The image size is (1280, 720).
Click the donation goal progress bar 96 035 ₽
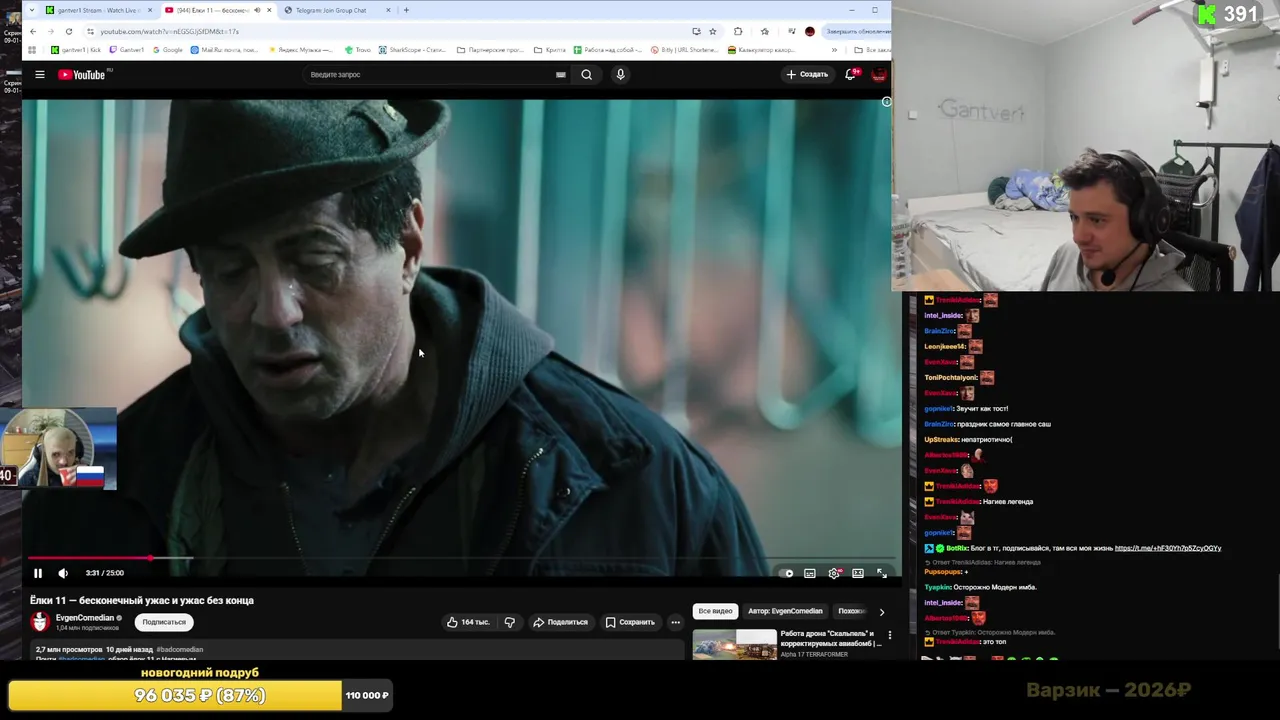coord(199,695)
